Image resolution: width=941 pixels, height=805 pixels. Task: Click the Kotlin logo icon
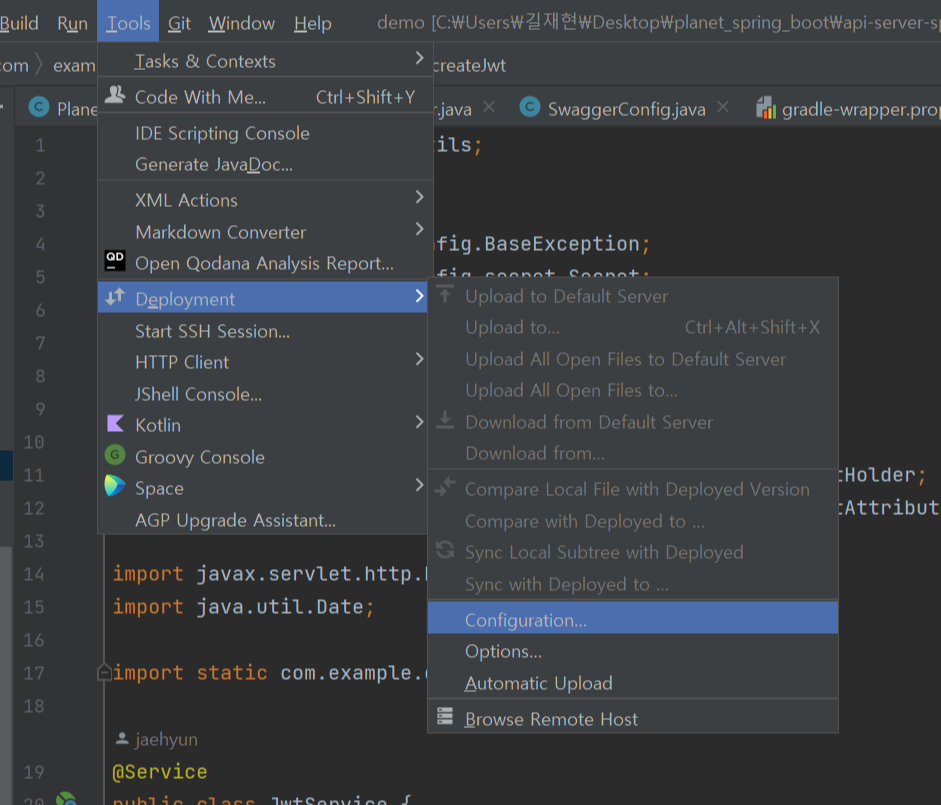pos(115,423)
